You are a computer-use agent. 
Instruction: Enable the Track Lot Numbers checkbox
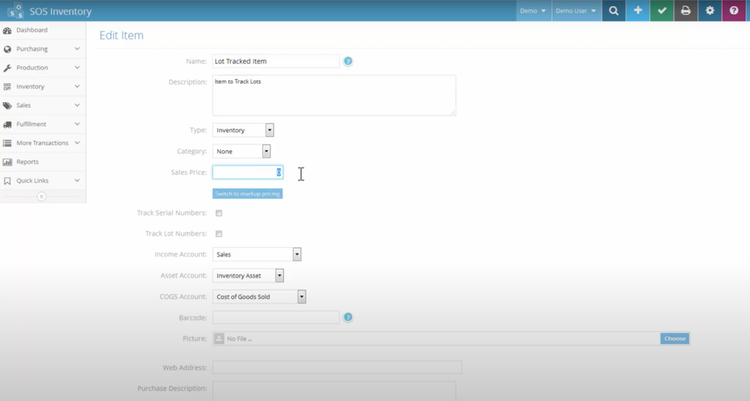click(x=219, y=234)
